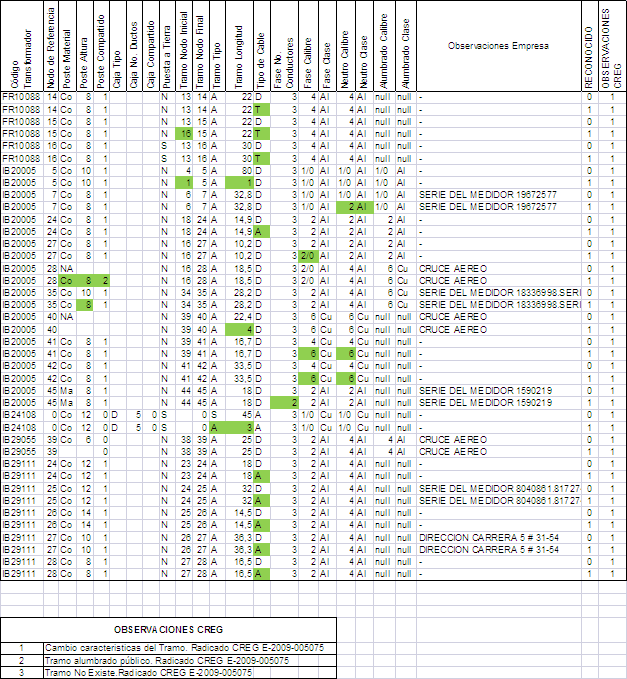This screenshot has height=679, width=627.
Task: Click the green-highlighted '2/0' Fase Calibre cell
Action: (x=308, y=256)
